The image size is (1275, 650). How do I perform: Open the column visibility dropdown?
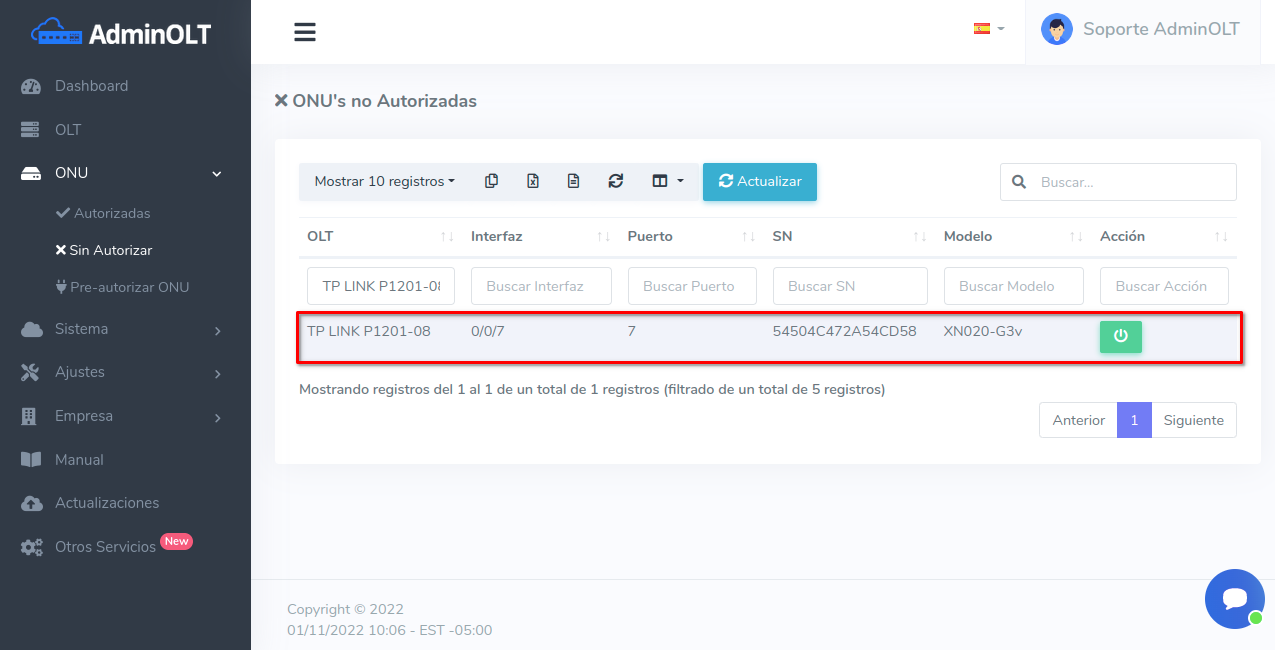pos(667,181)
